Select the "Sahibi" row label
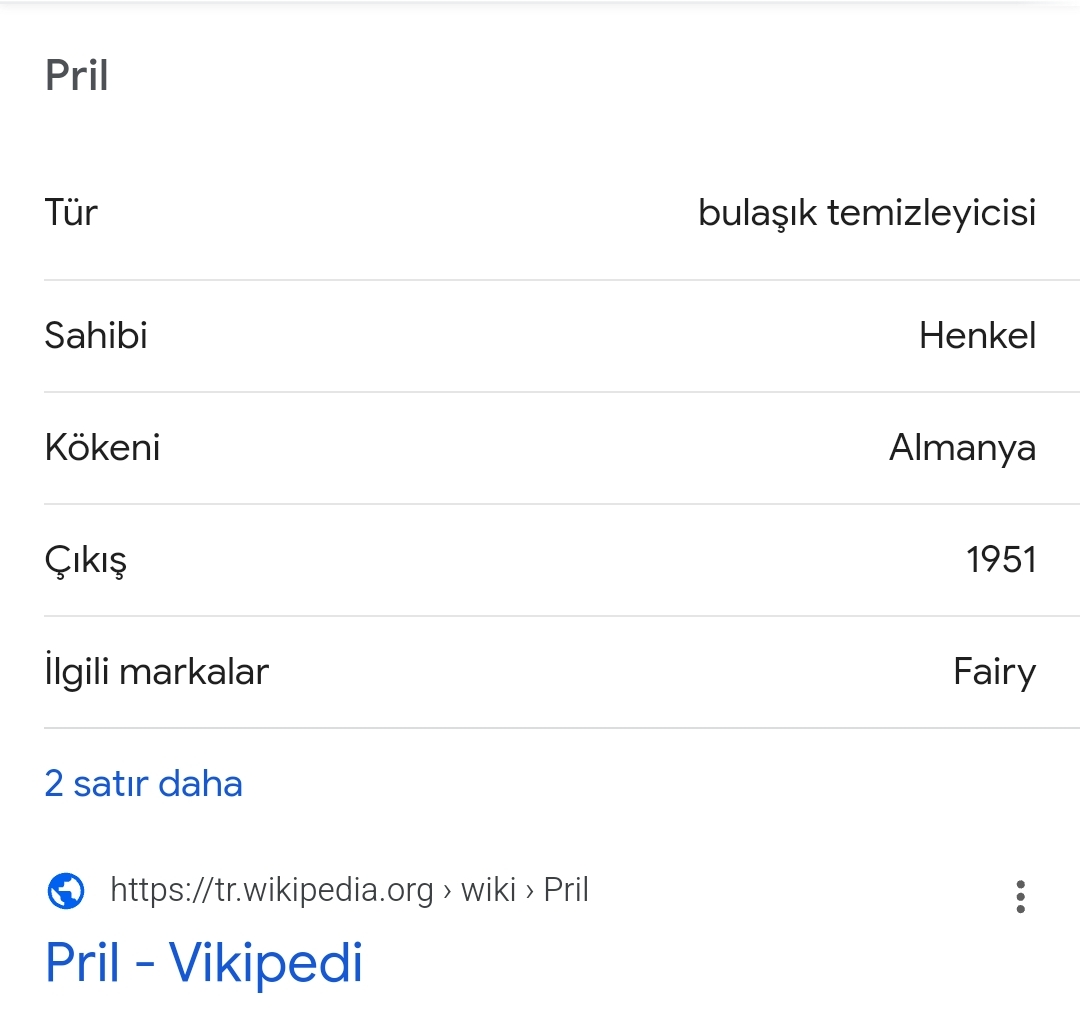Image resolution: width=1080 pixels, height=1018 pixels. pyautogui.click(x=96, y=335)
